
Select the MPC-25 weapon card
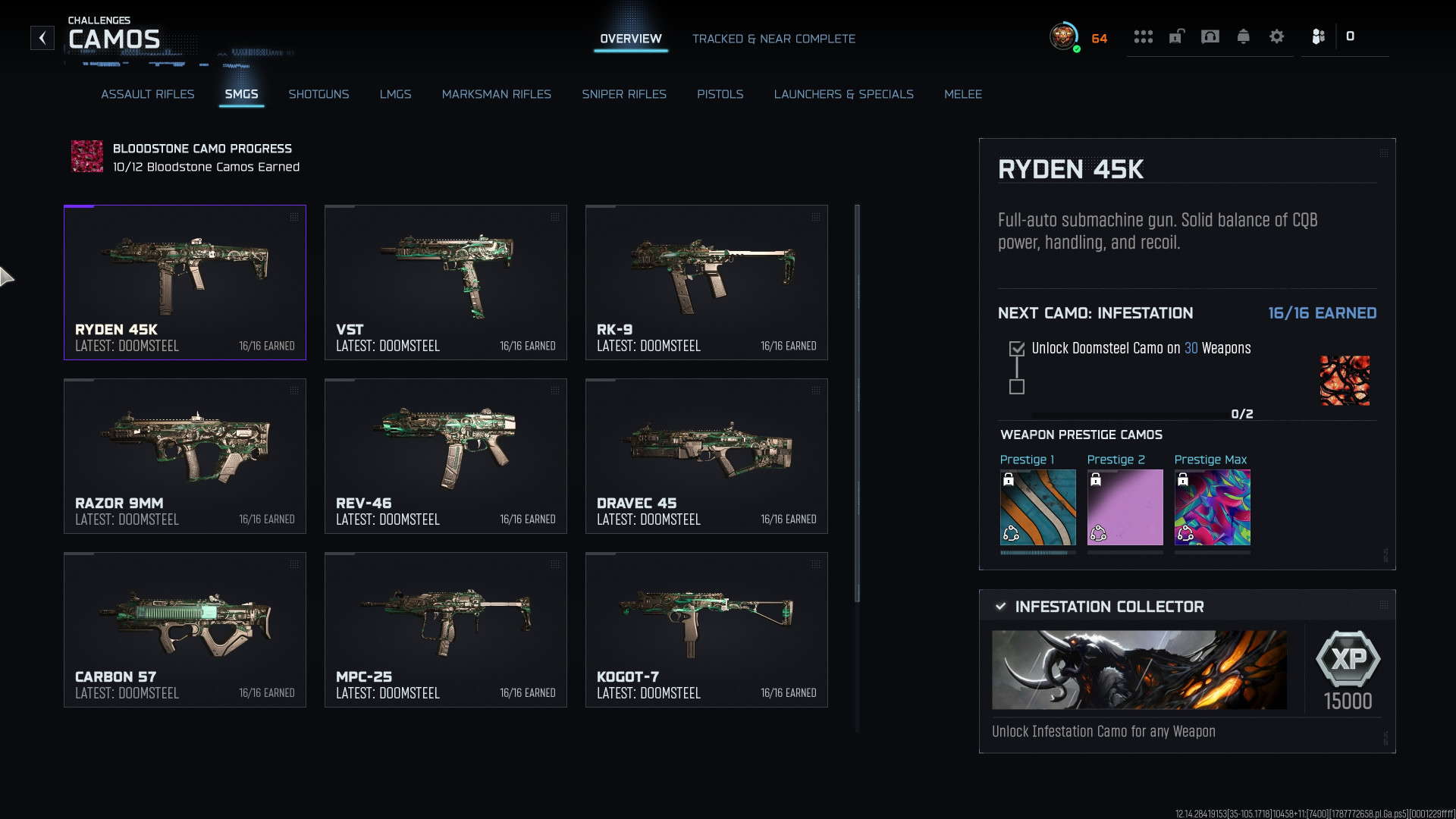tap(446, 629)
